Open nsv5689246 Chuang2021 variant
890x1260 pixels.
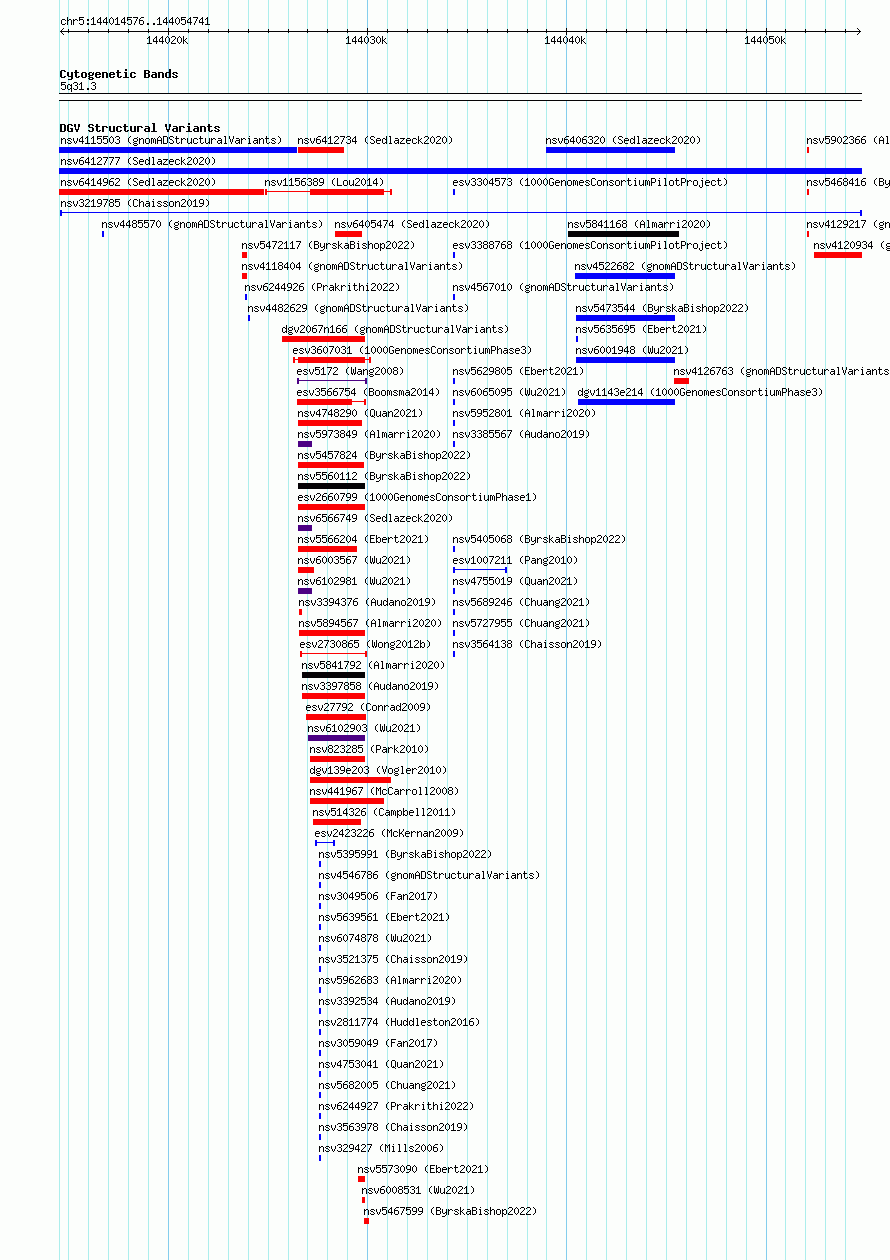tap(521, 602)
